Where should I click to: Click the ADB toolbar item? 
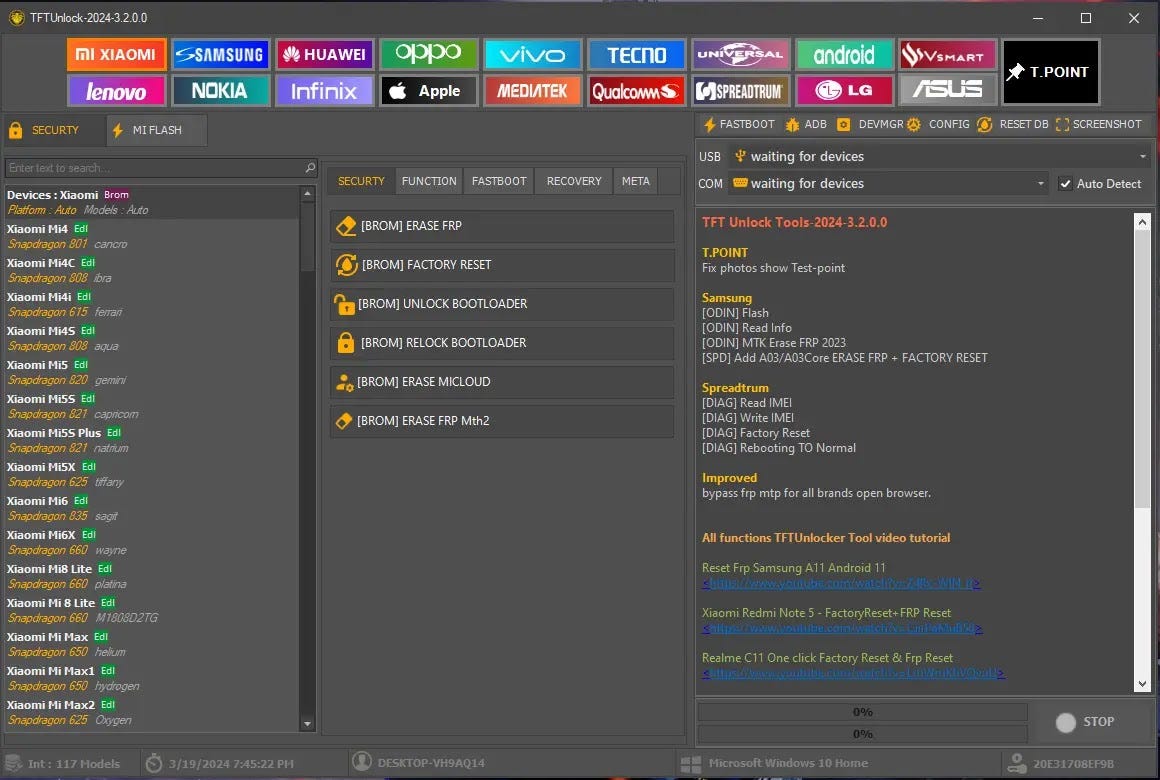pos(806,124)
